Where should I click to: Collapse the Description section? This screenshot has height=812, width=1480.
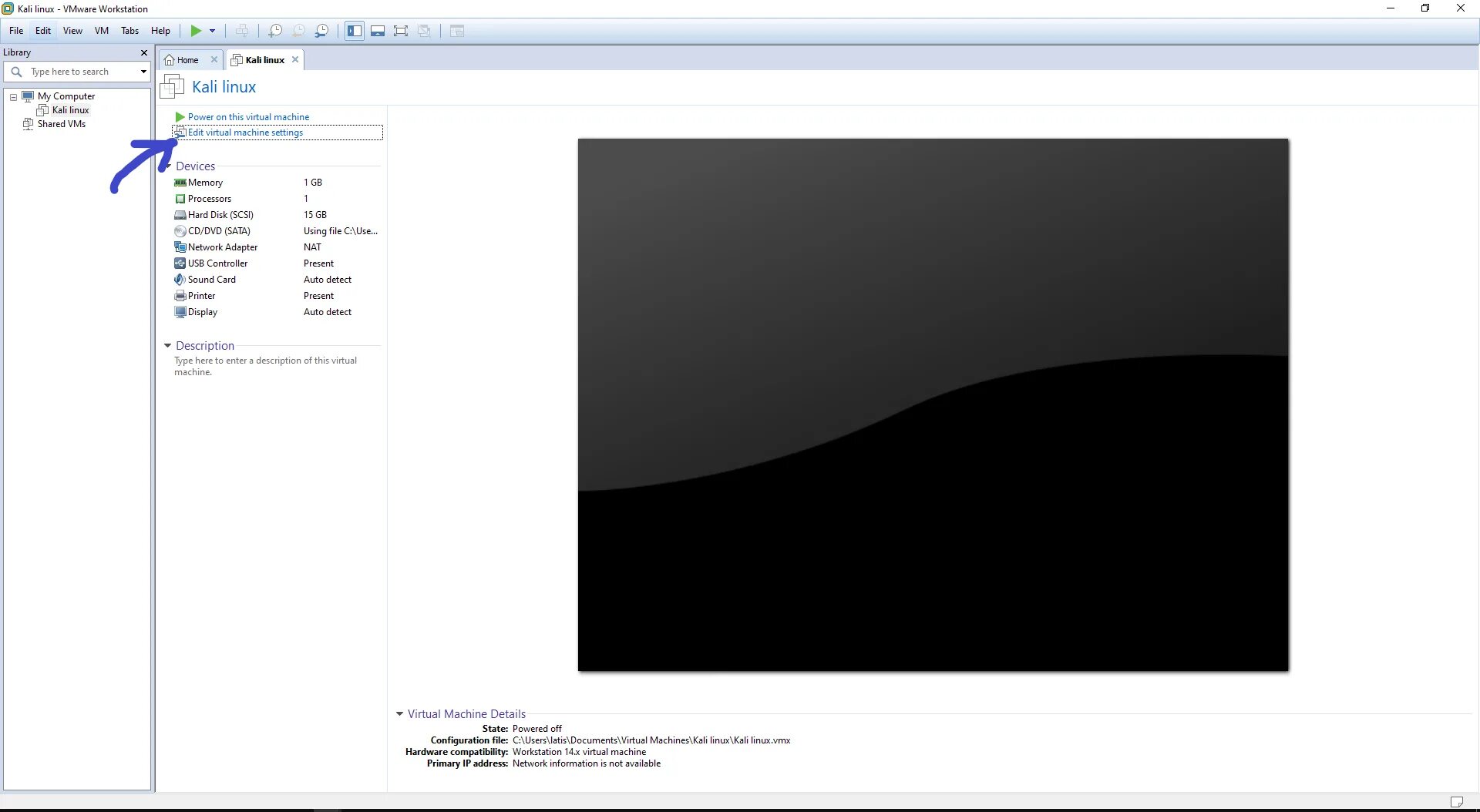pyautogui.click(x=167, y=346)
